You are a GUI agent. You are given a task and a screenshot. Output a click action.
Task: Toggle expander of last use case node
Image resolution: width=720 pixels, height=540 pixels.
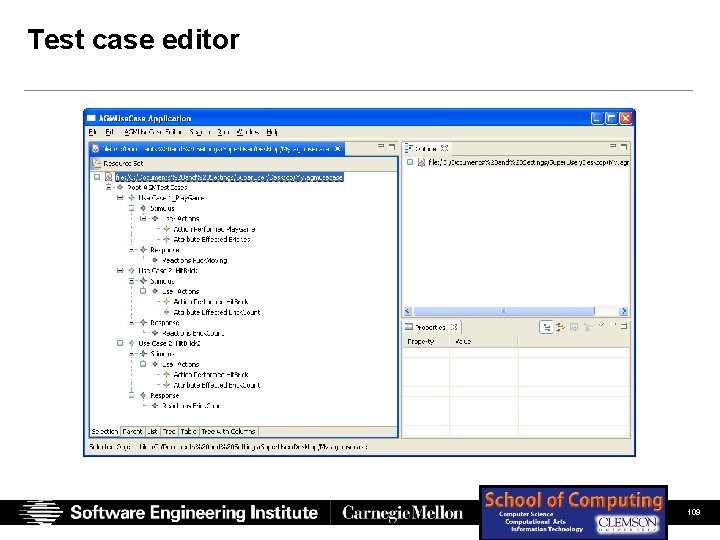(x=120, y=343)
